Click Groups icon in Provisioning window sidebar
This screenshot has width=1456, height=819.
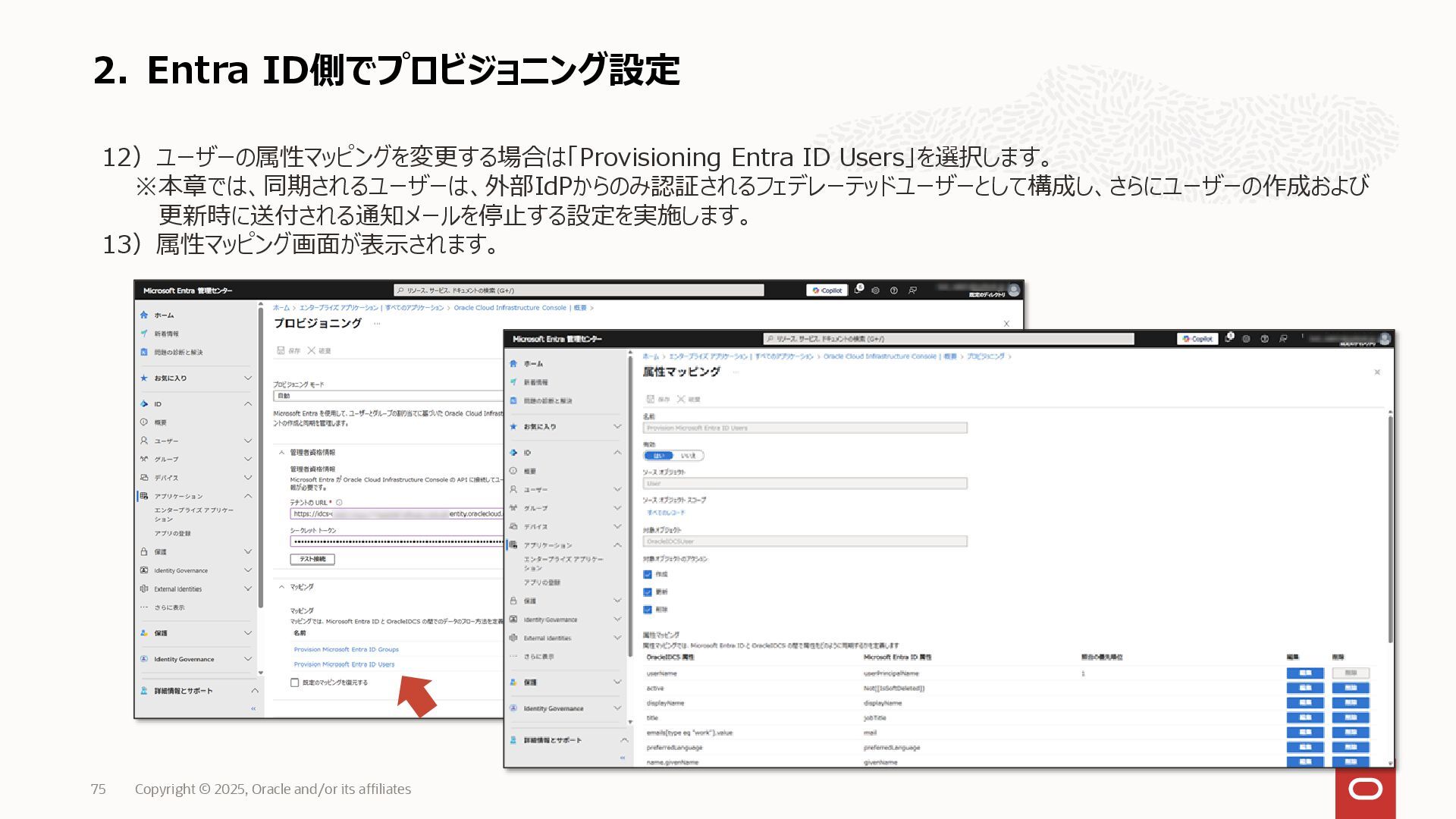[x=144, y=459]
